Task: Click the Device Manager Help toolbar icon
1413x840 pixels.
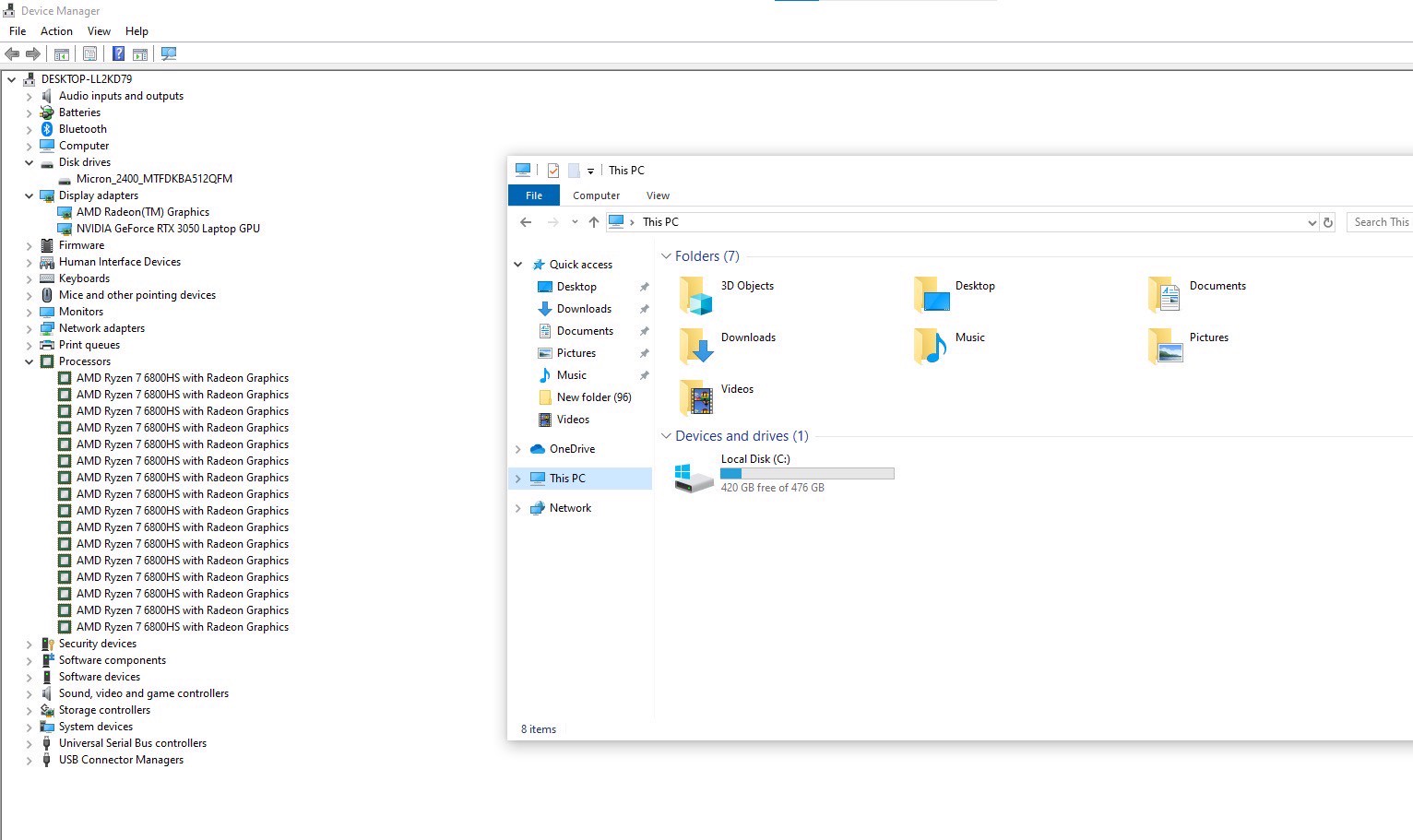Action: pyautogui.click(x=118, y=53)
